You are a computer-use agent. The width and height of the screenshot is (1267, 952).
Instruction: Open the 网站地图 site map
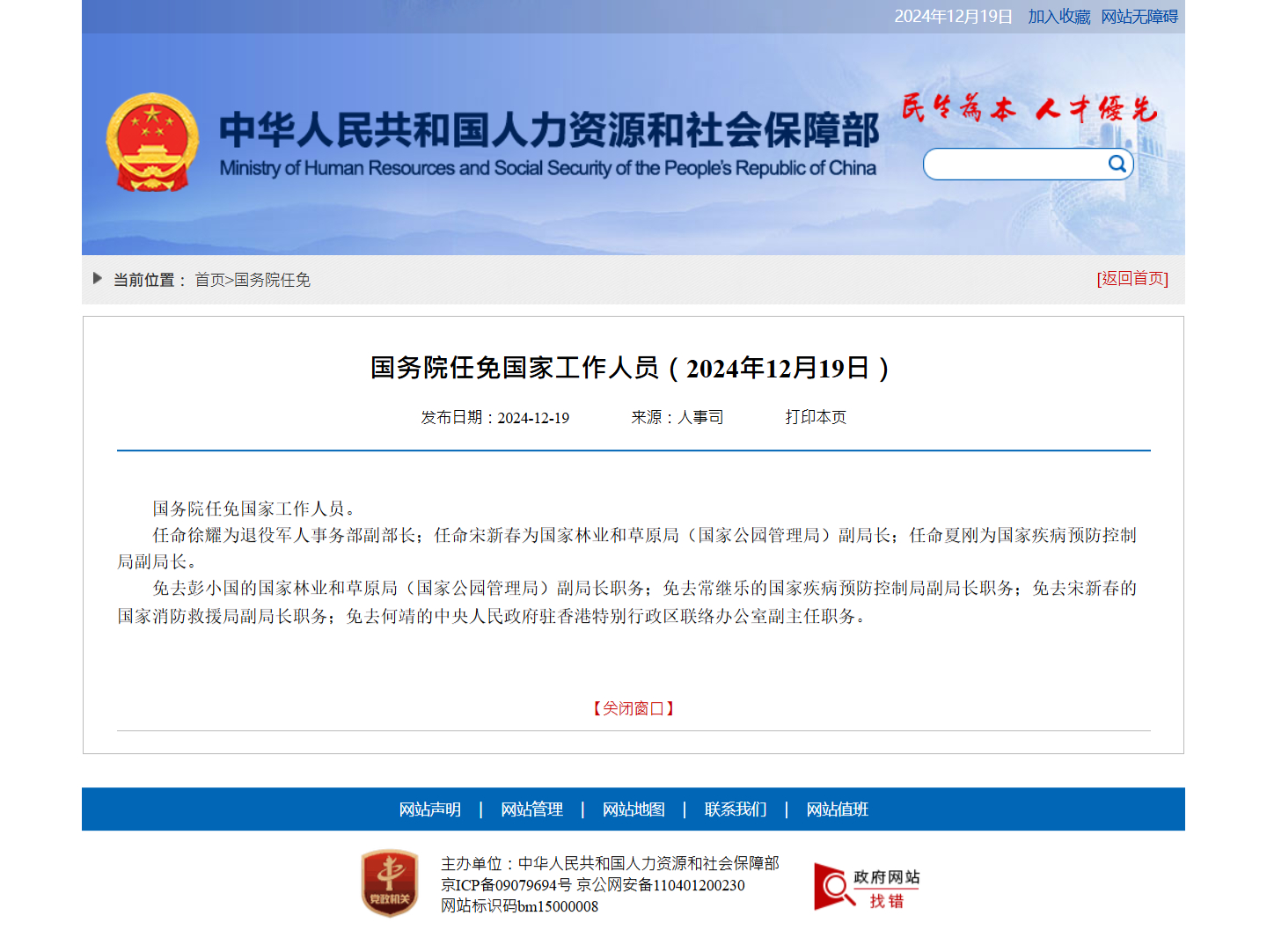click(633, 809)
